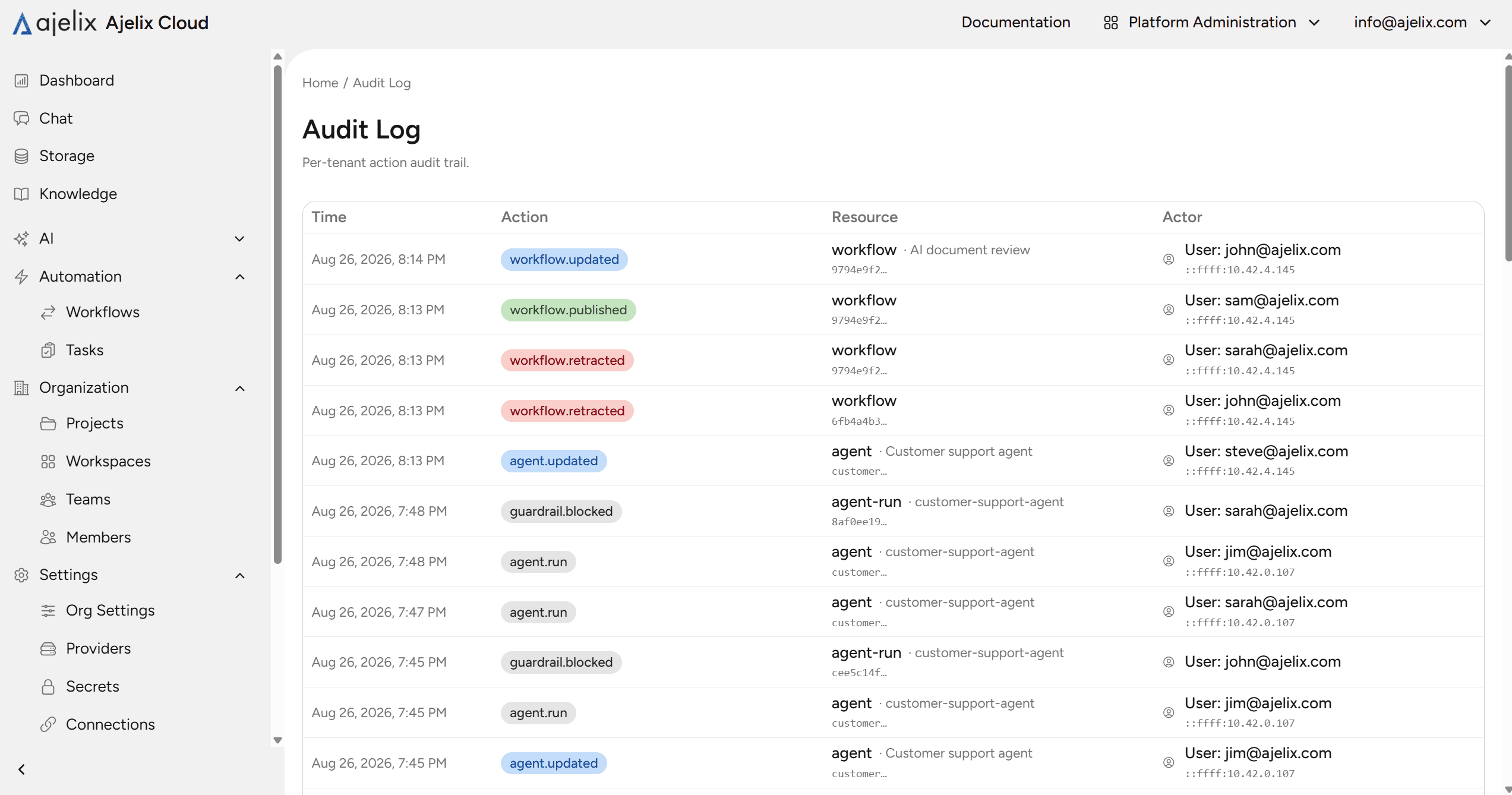The width and height of the screenshot is (1512, 795).
Task: Click the sidebar vertical scrollbar
Action: click(277, 314)
